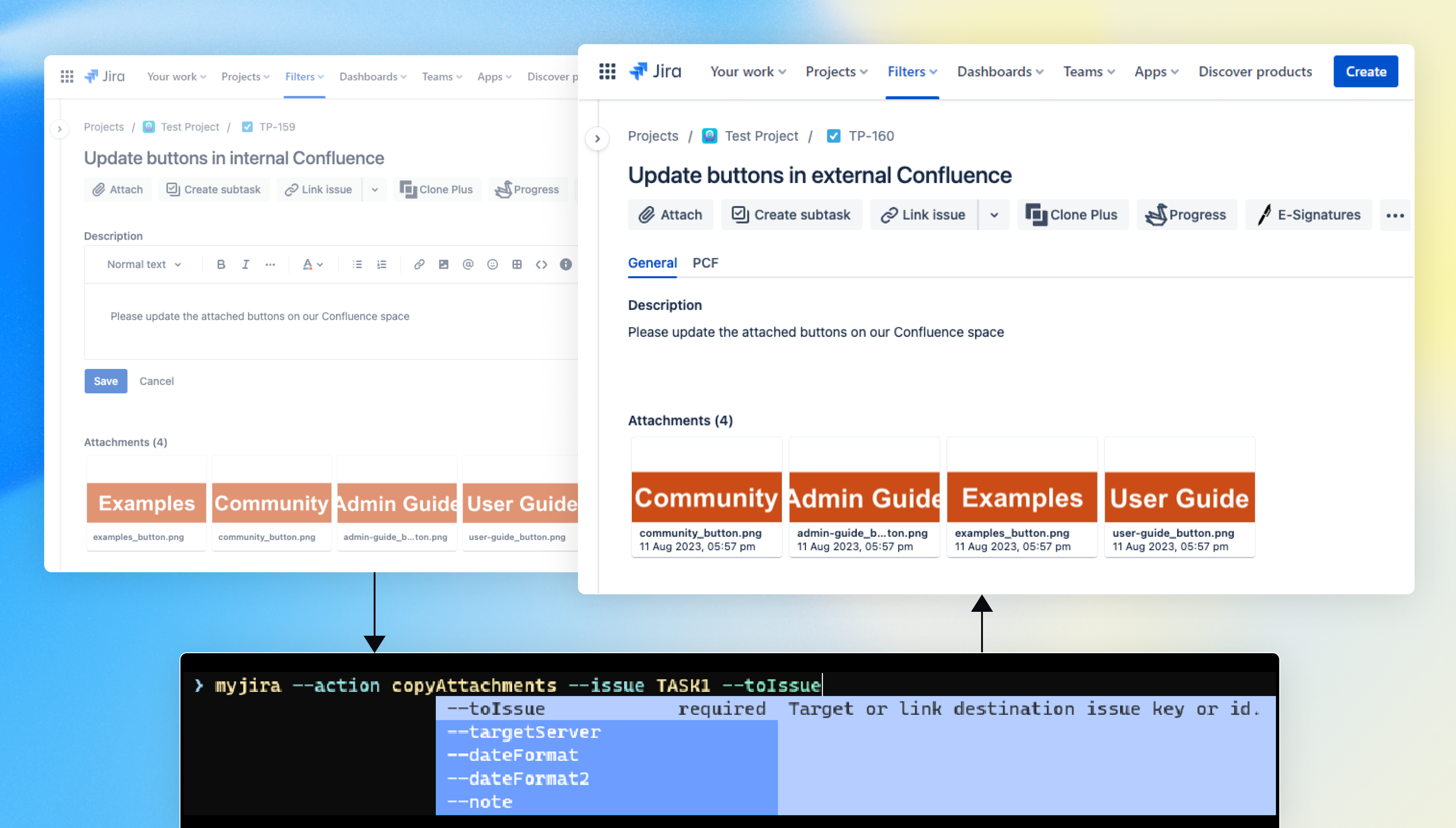Open the Dashboards menu in right window

tap(1000, 72)
